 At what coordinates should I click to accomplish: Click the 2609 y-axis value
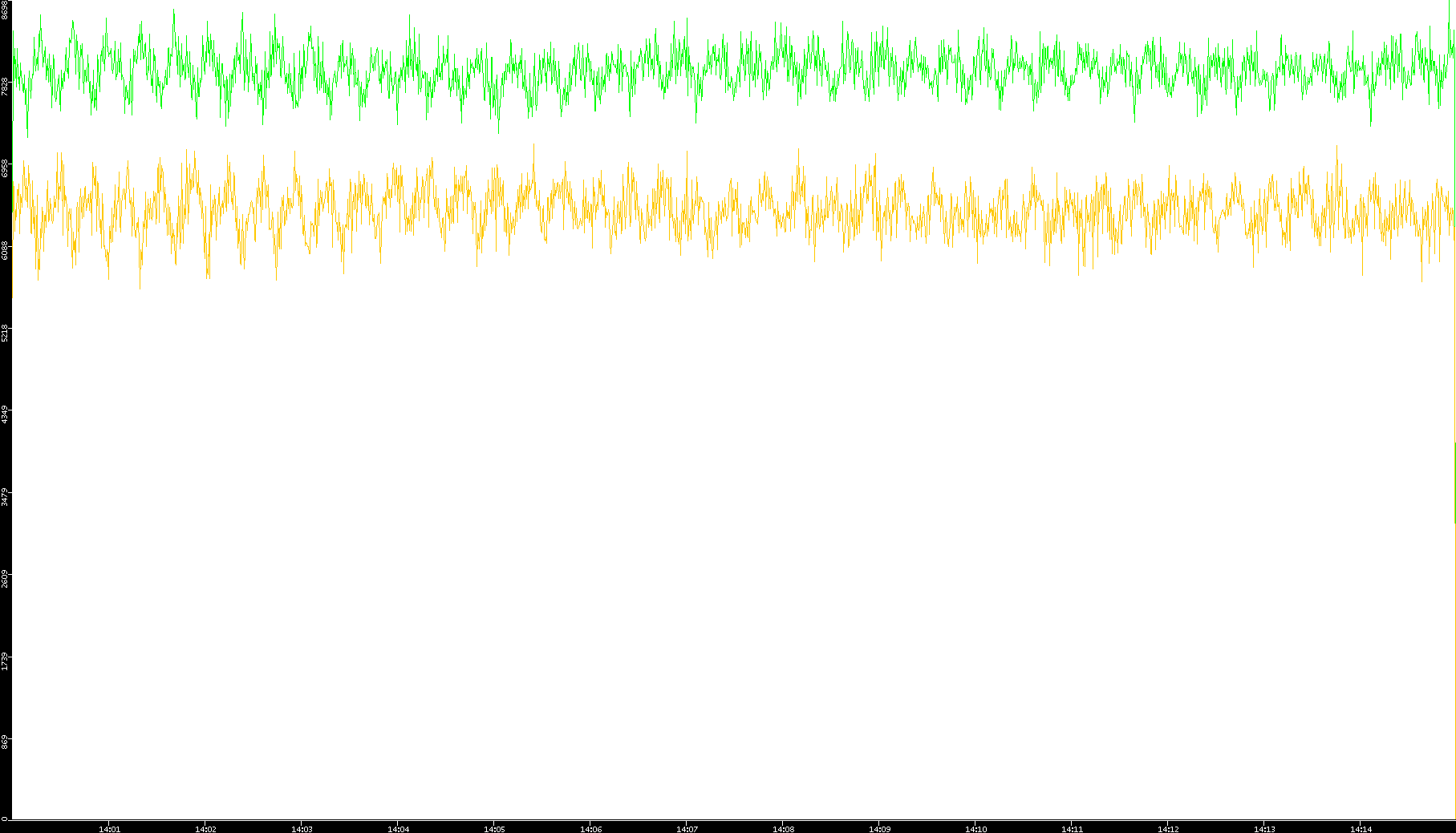click(x=5, y=579)
